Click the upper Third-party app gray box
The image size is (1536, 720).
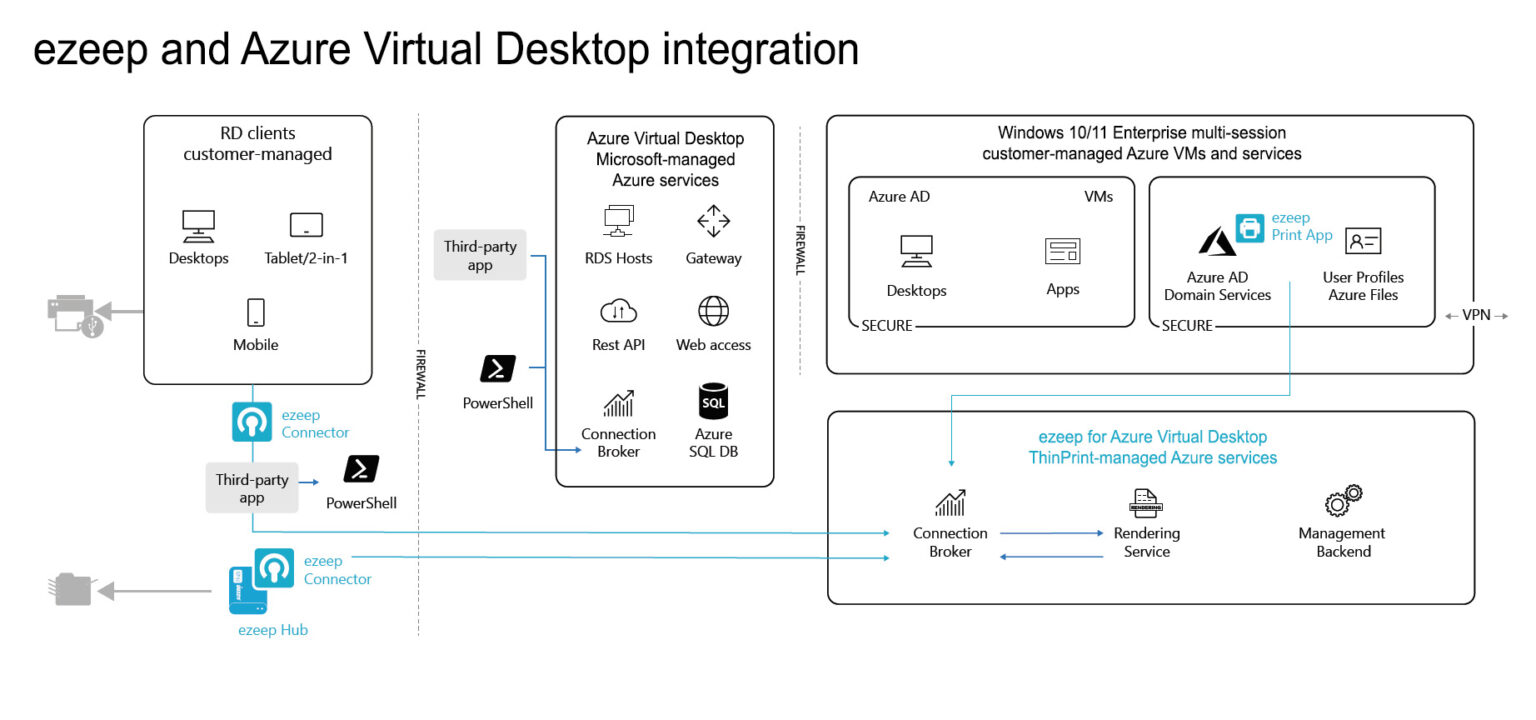(480, 256)
